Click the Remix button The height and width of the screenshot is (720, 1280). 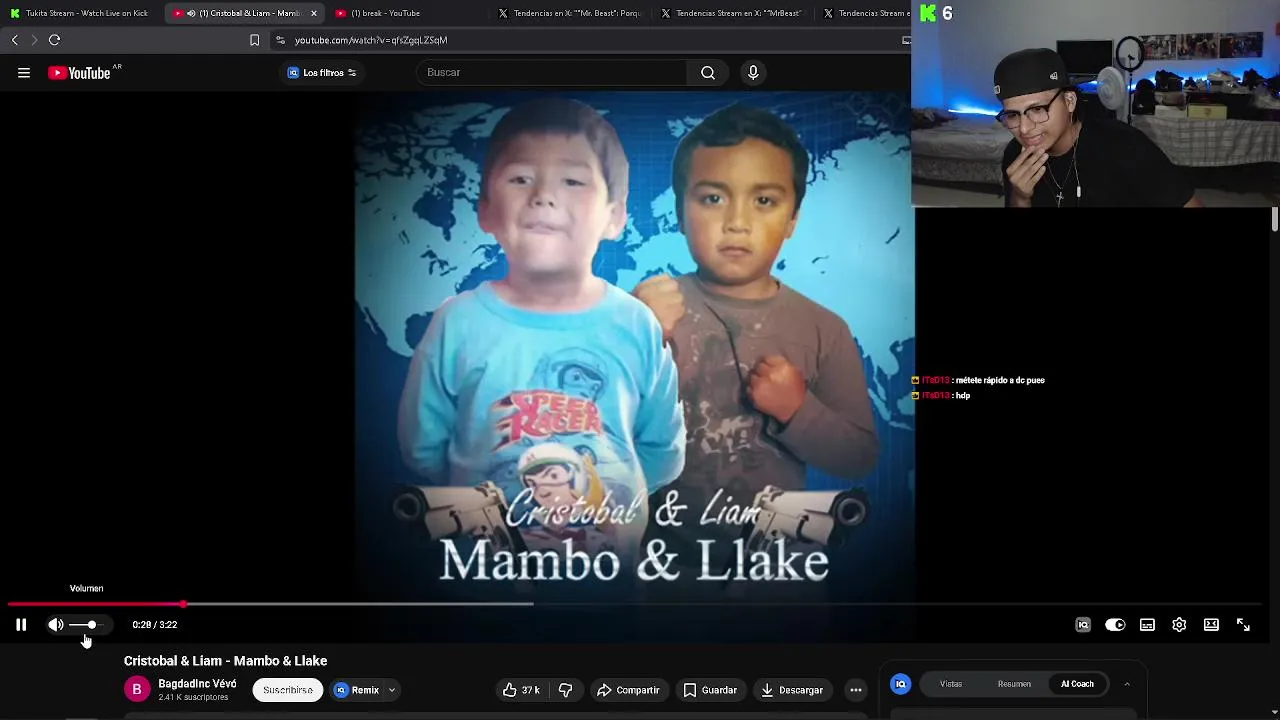click(x=357, y=690)
